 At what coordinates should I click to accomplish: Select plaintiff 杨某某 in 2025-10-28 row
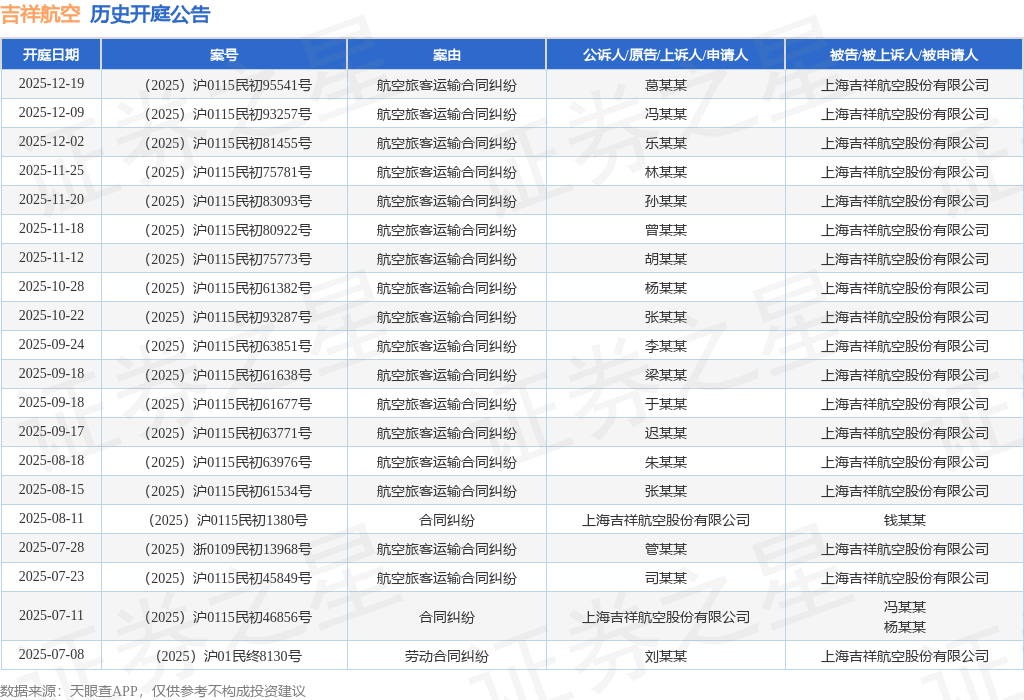click(x=665, y=288)
